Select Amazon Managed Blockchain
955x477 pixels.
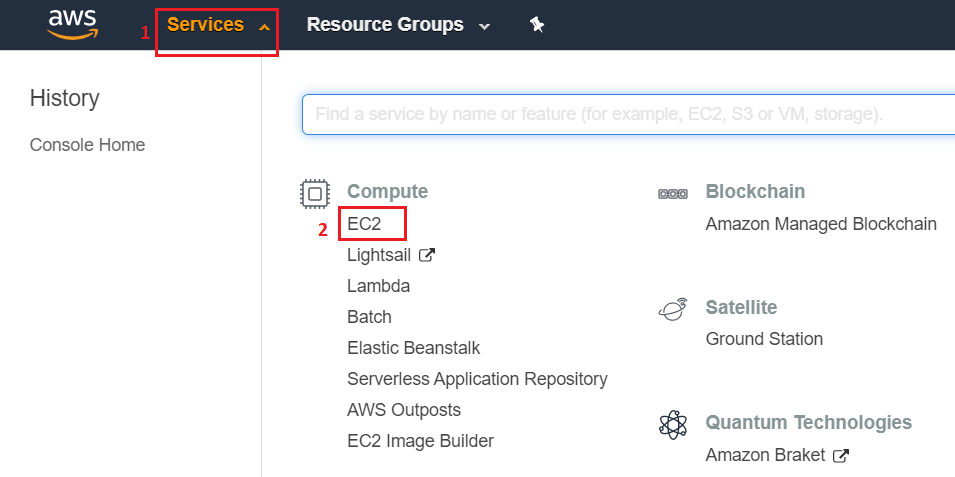click(821, 224)
